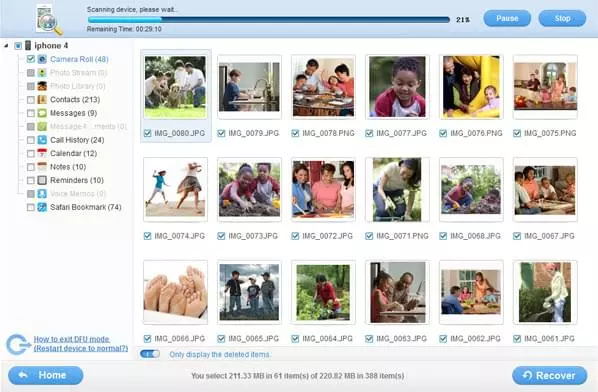Select the IMG_0075.PNG thumbnail

pos(545,87)
